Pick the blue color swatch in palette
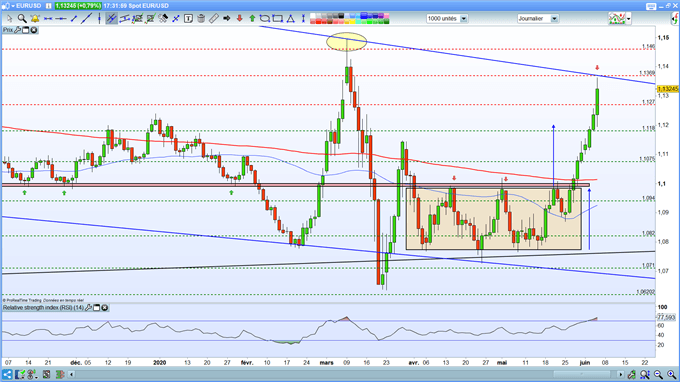The image size is (680, 382). (364, 16)
